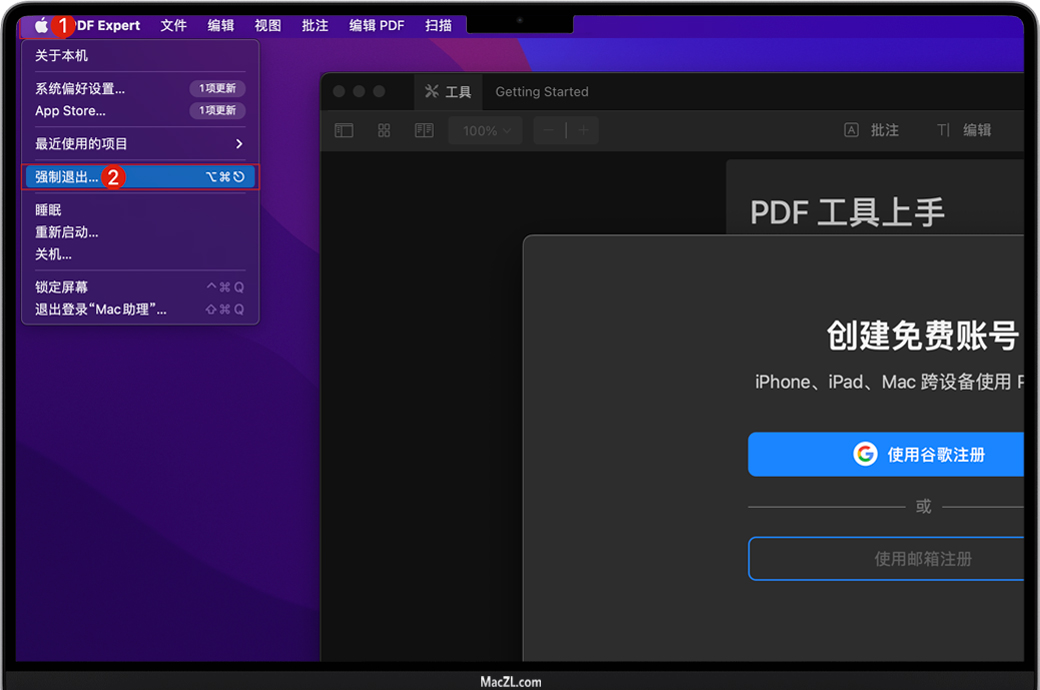This screenshot has height=690, width=1040.
Task: Open the 批注 menu in menu bar
Action: [x=314, y=25]
